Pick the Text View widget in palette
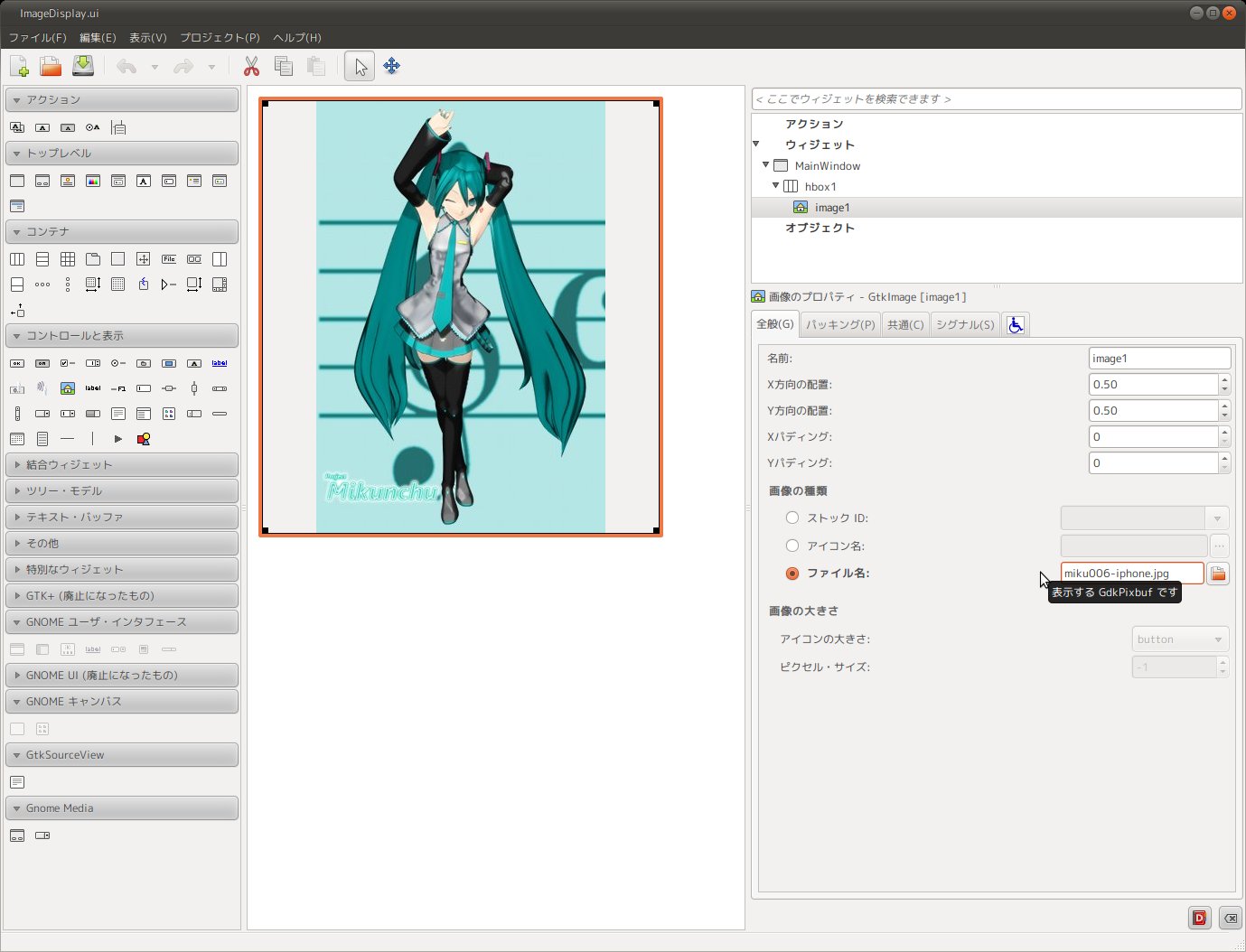 118,414
